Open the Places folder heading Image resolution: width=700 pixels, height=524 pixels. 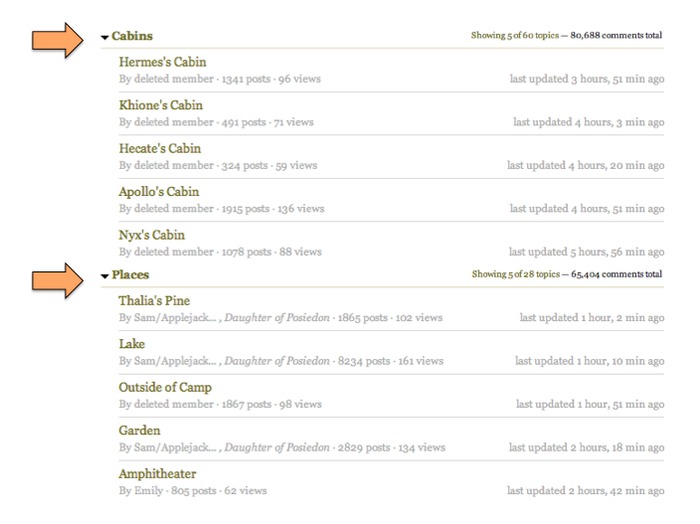(130, 274)
